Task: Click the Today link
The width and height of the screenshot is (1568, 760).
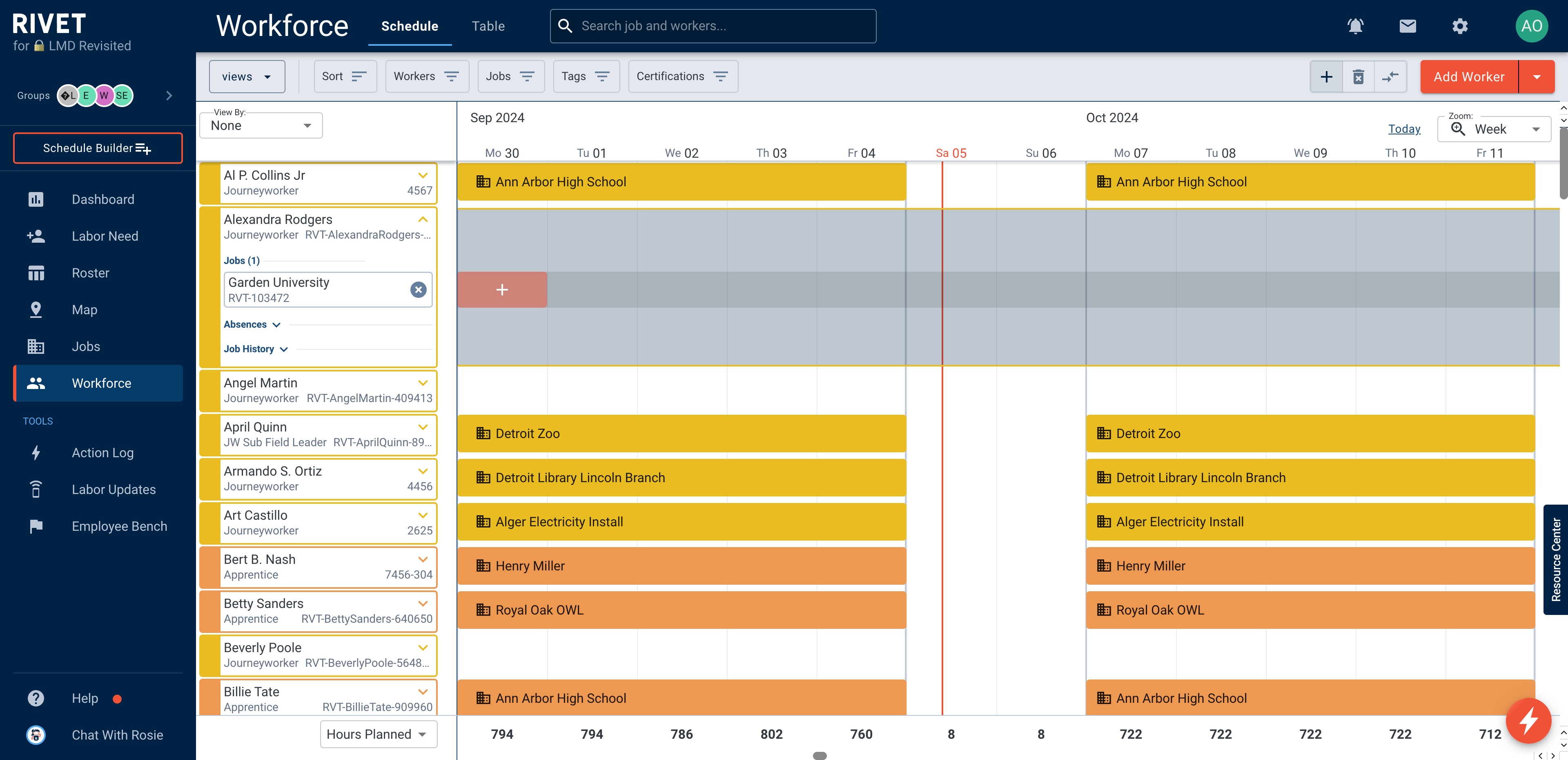Action: coord(1404,129)
